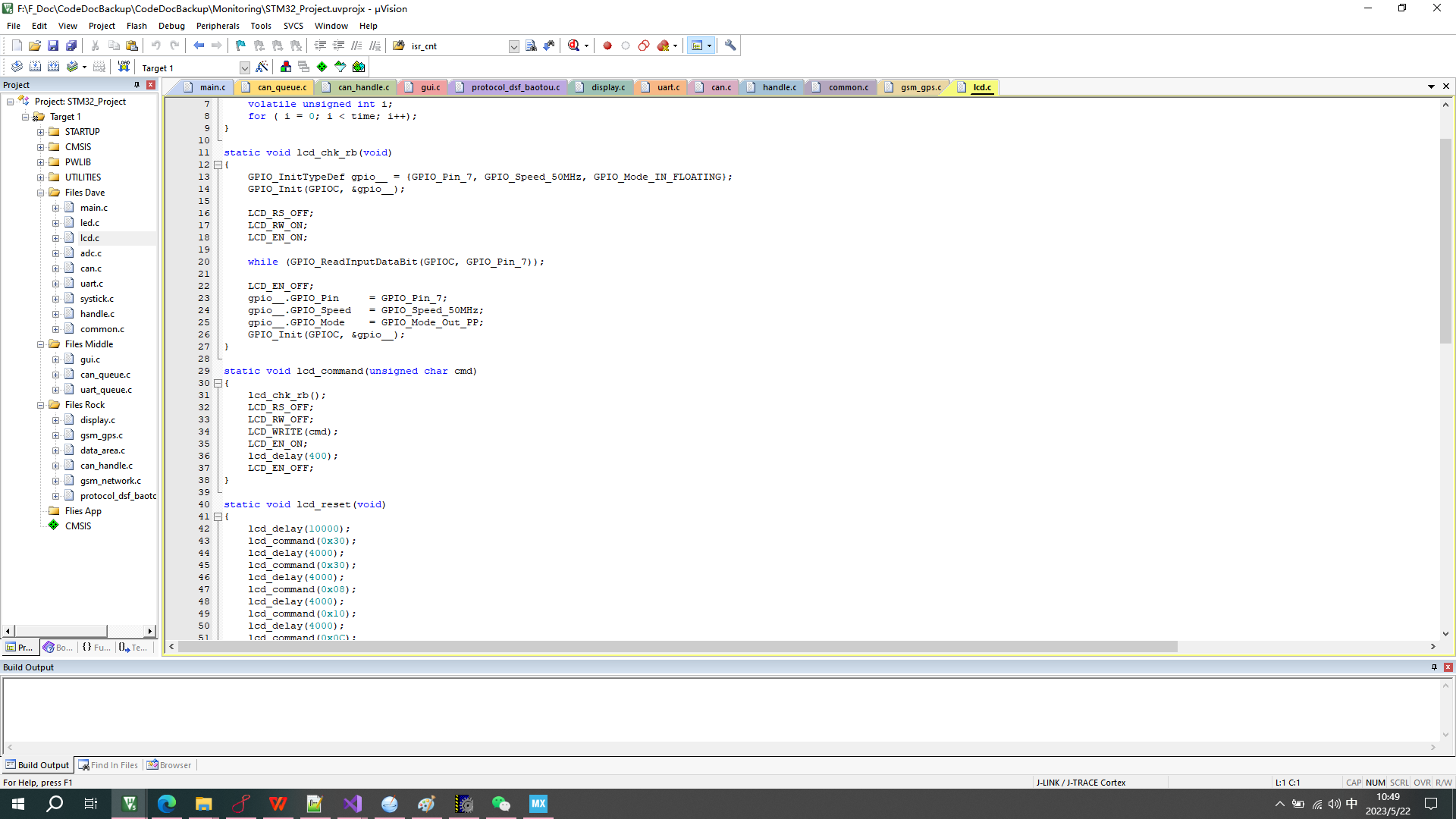This screenshot has width=1456, height=819.
Task: Expand the PWLIB group node
Action: tap(40, 162)
